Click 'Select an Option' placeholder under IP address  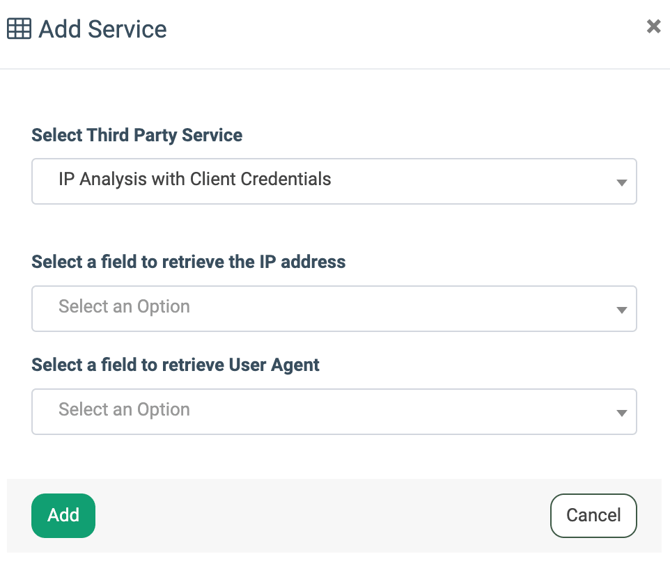click(124, 307)
